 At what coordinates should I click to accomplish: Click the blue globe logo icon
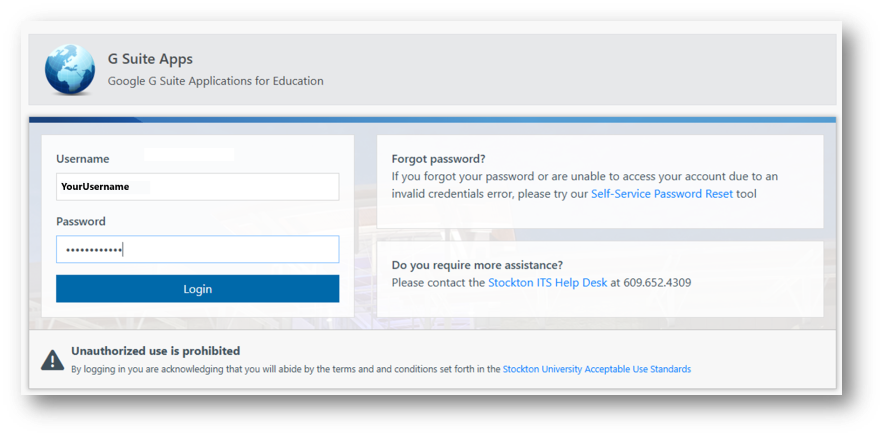click(70, 69)
